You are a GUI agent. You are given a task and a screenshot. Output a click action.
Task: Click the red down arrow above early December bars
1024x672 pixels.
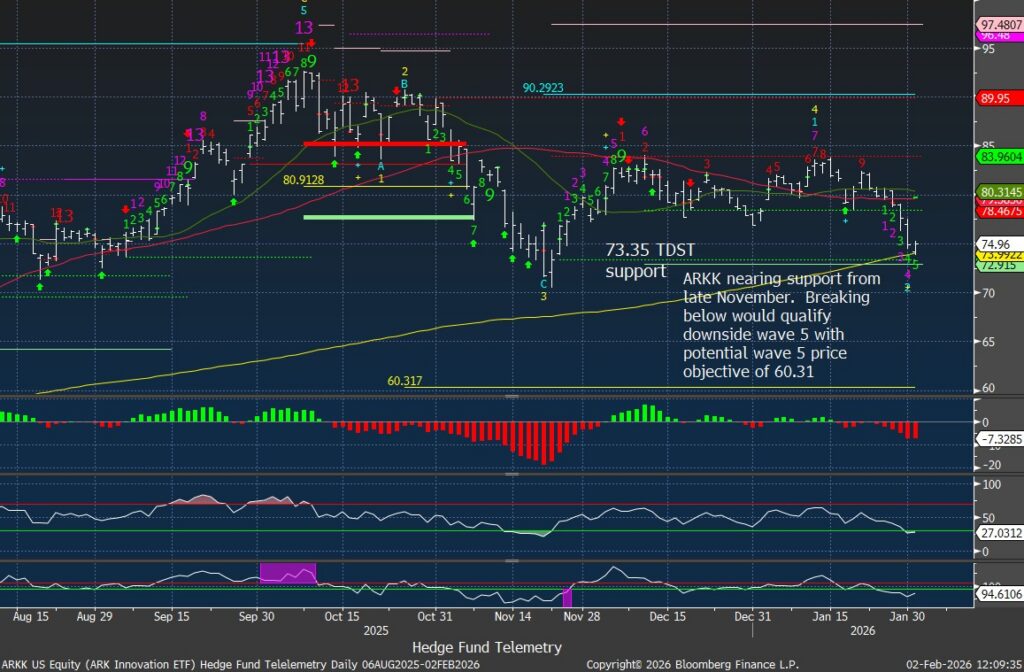[622, 121]
